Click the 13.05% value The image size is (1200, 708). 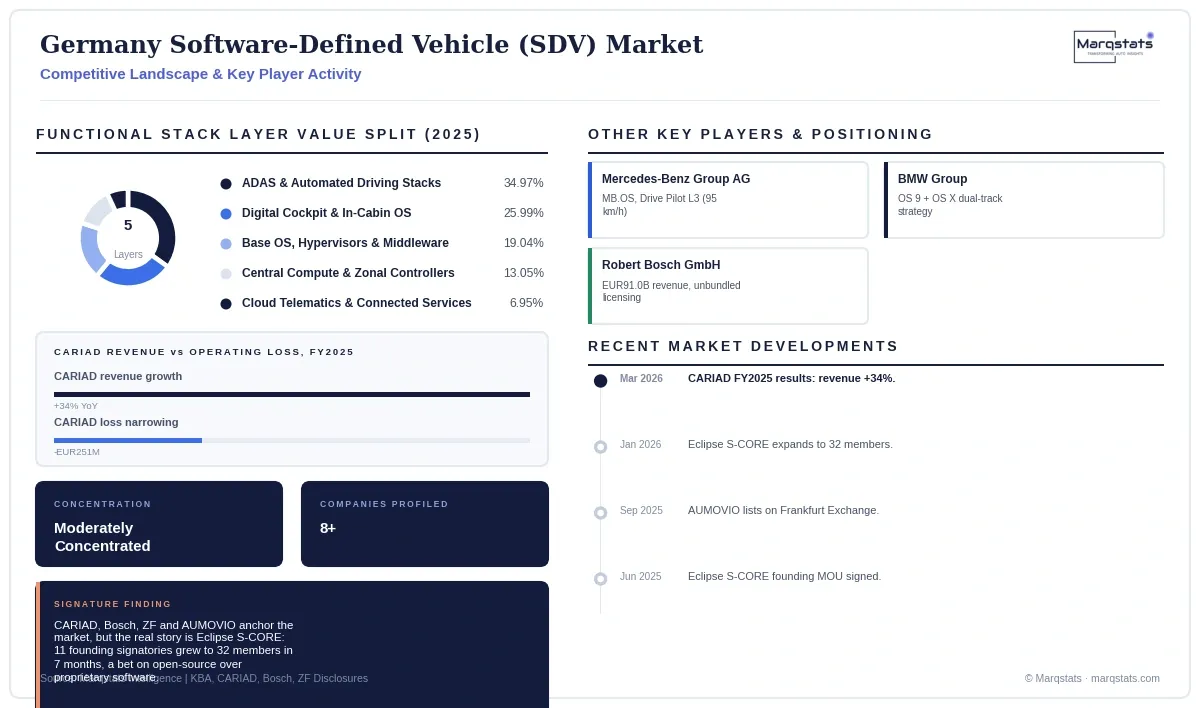(523, 273)
